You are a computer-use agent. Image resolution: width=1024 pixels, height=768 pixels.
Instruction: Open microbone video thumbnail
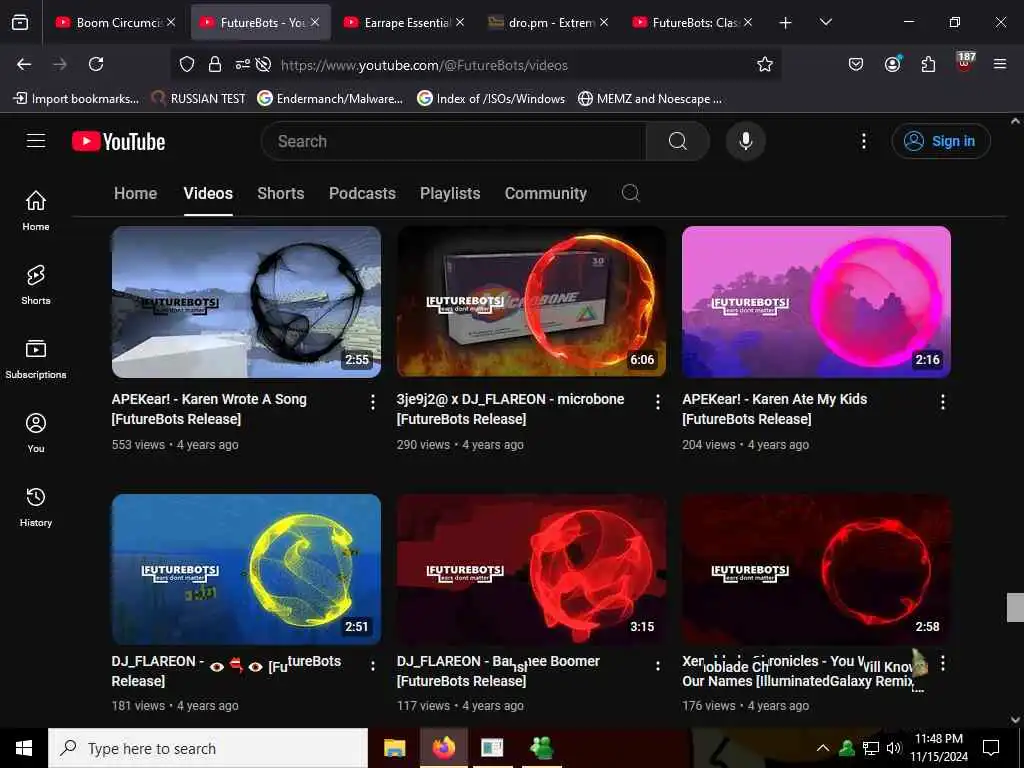tap(531, 302)
